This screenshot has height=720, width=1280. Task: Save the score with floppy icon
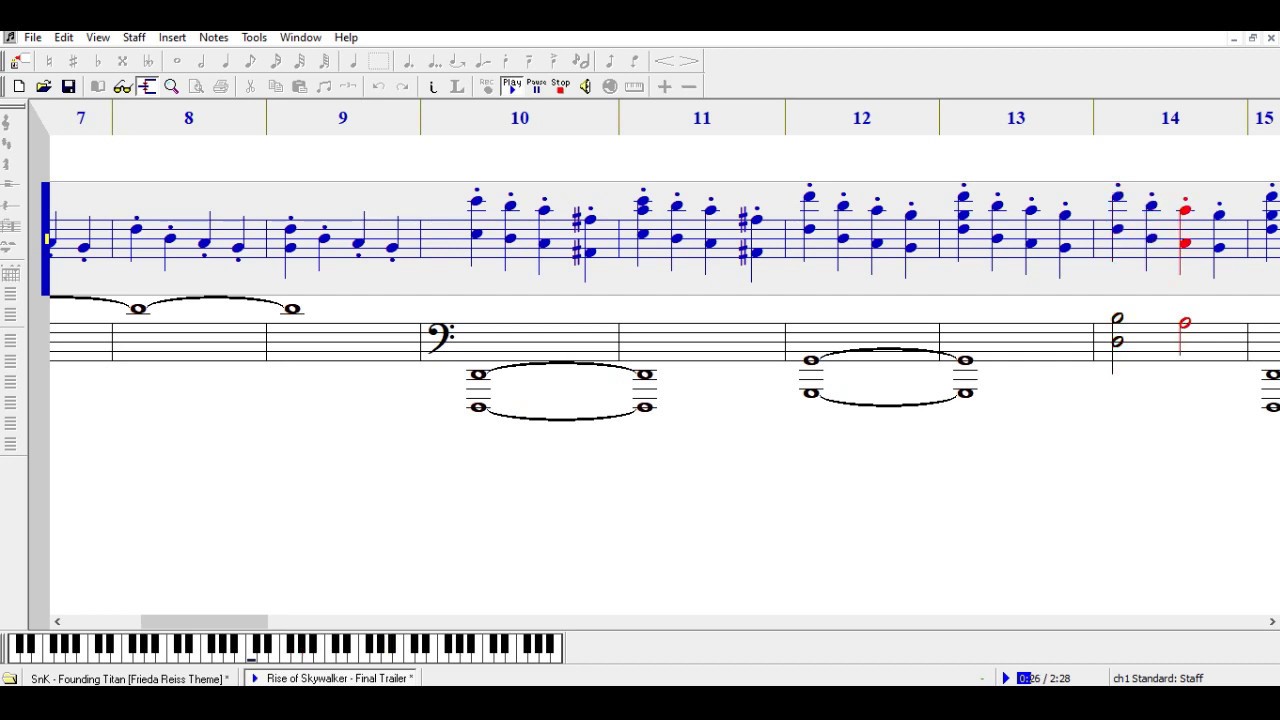coord(68,87)
